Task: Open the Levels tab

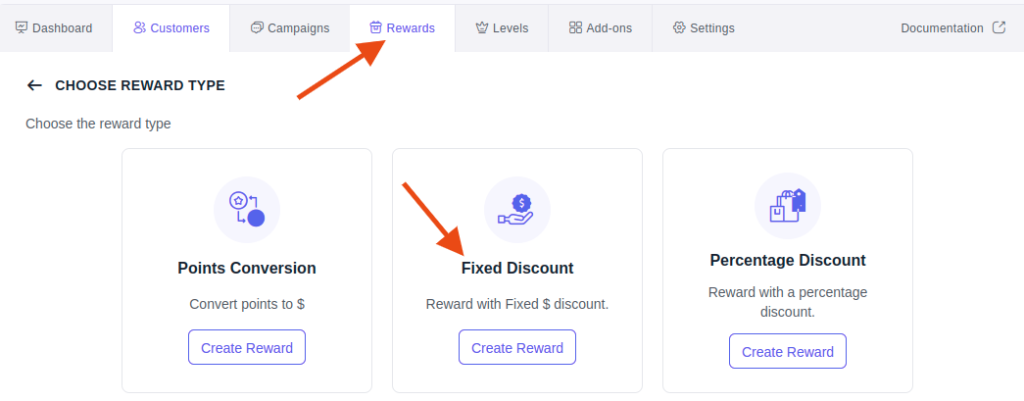Action: [x=502, y=28]
